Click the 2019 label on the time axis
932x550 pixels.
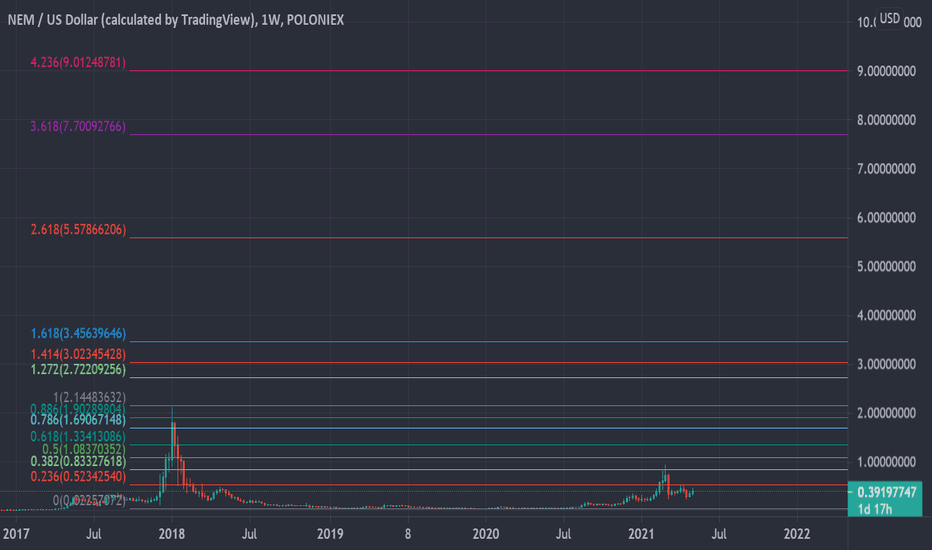(330, 533)
